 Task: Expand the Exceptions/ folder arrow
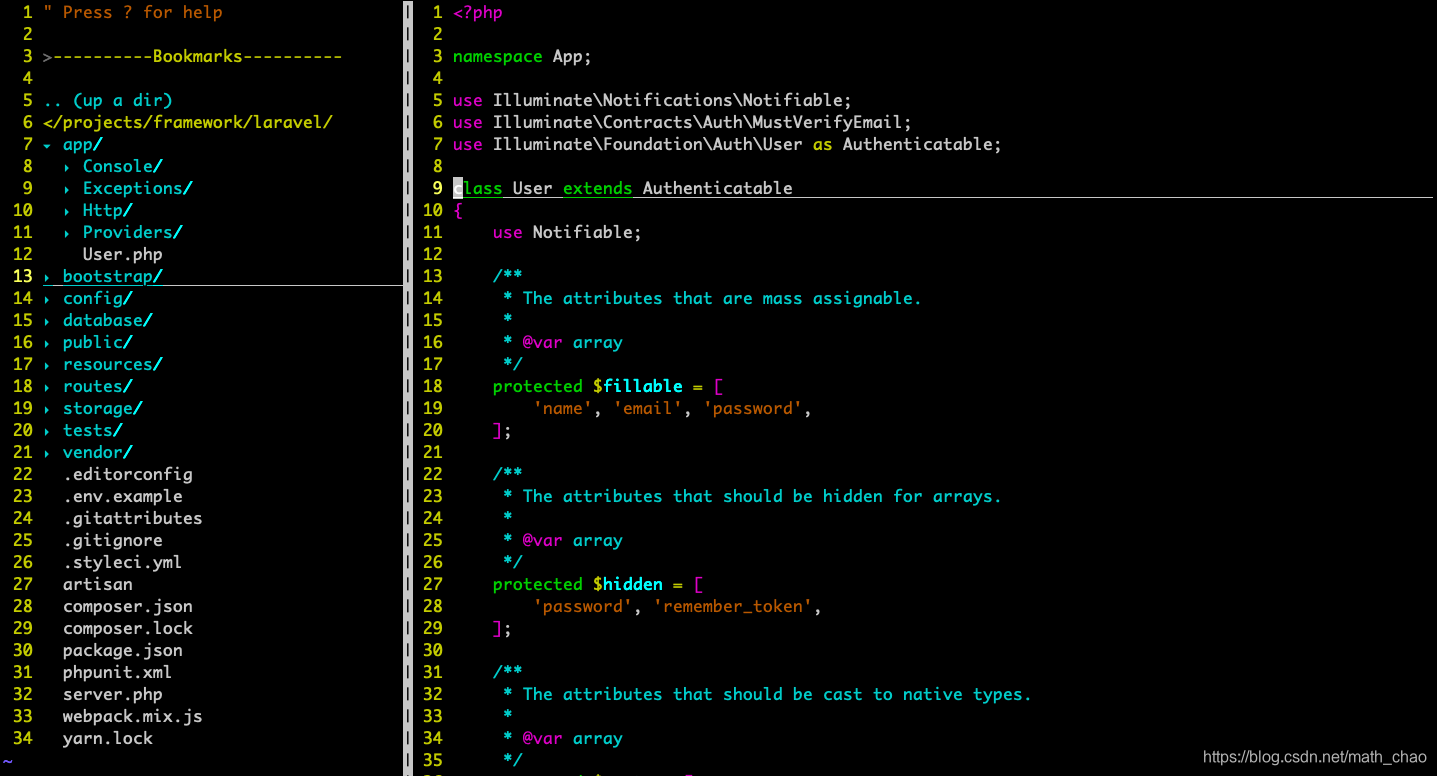click(67, 189)
